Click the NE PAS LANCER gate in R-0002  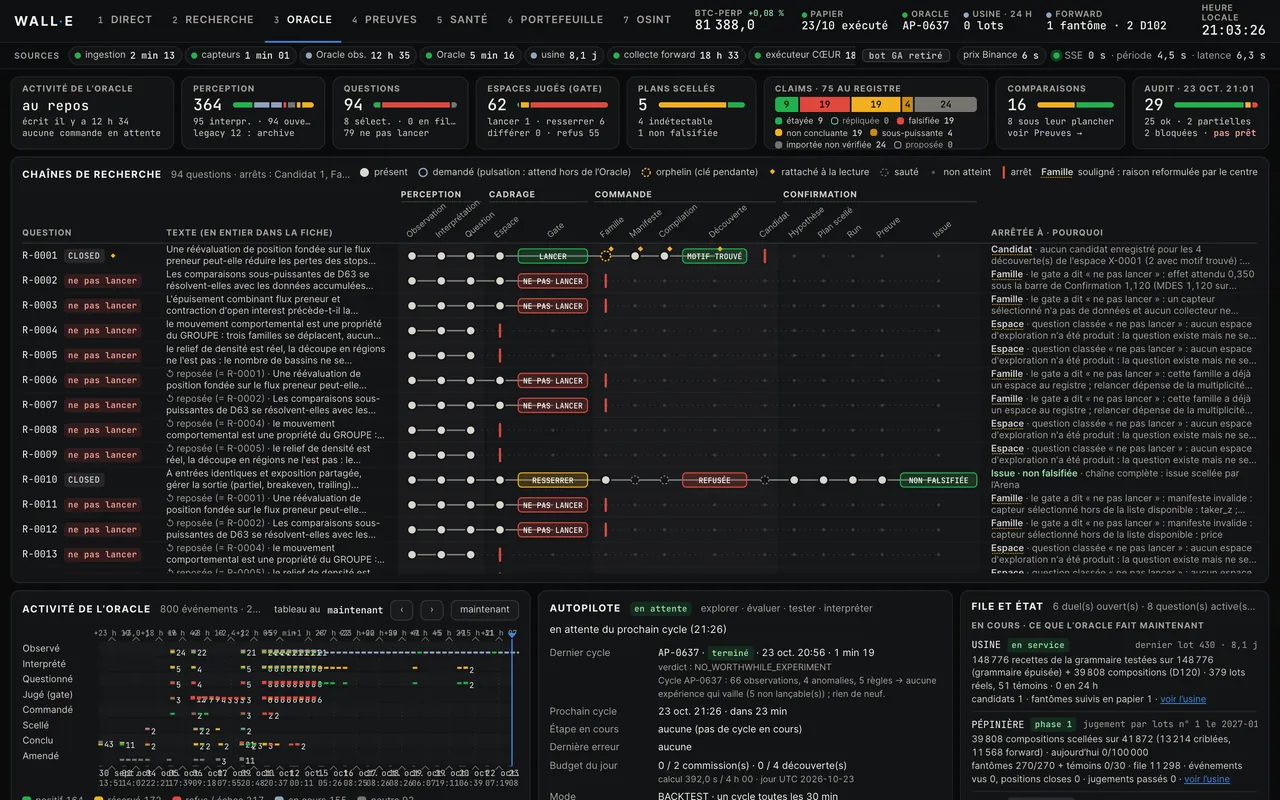(553, 281)
